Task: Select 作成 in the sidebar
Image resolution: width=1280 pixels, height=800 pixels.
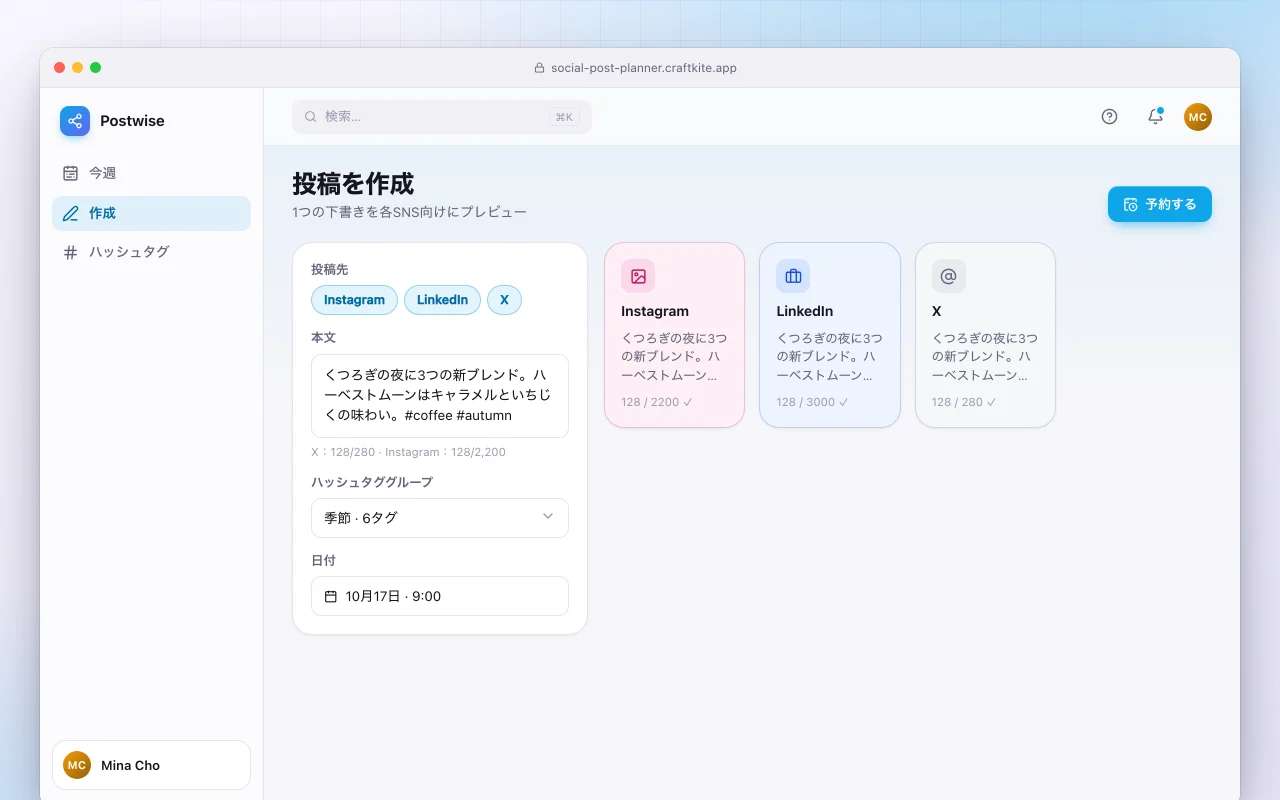Action: pyautogui.click(x=151, y=213)
